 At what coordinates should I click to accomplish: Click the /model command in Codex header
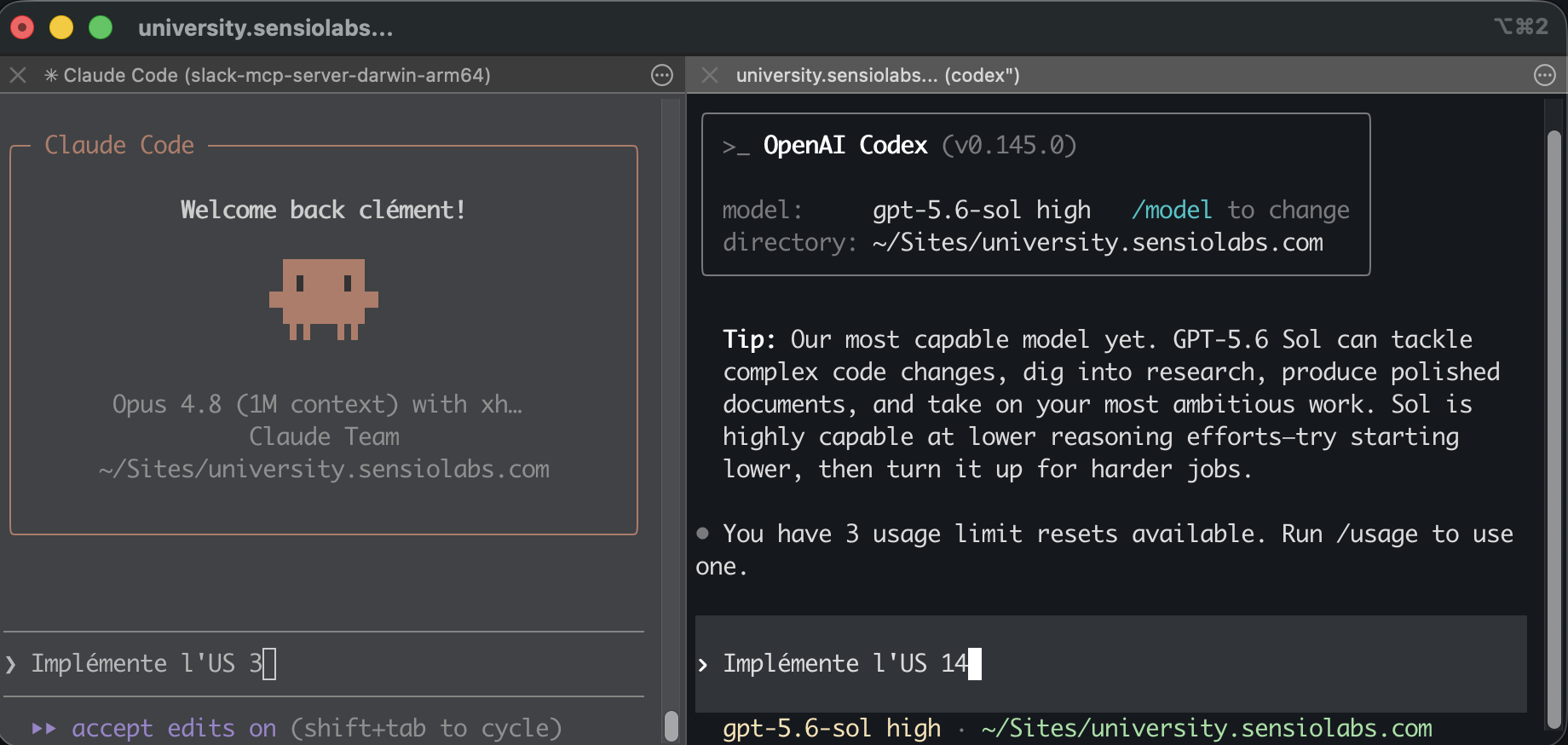pyautogui.click(x=1172, y=210)
